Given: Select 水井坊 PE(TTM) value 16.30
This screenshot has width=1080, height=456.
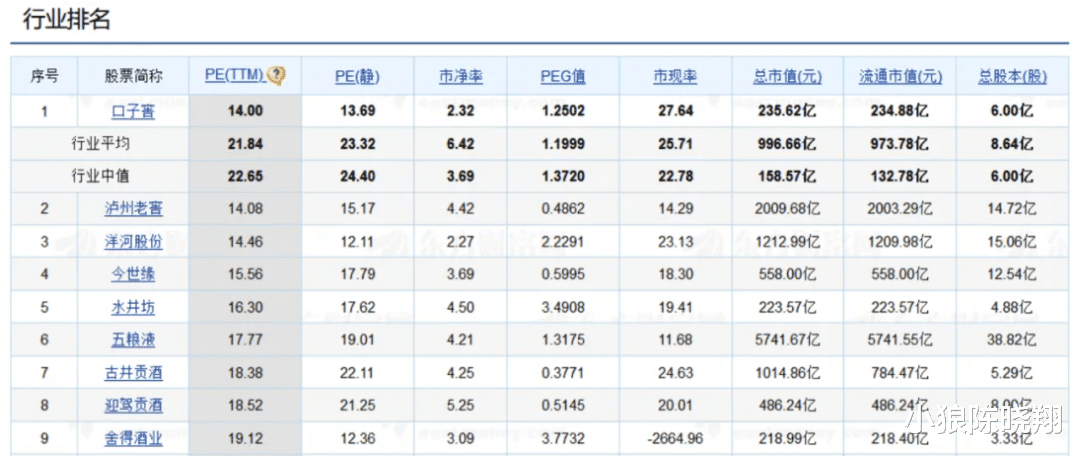Looking at the screenshot, I should coord(245,307).
